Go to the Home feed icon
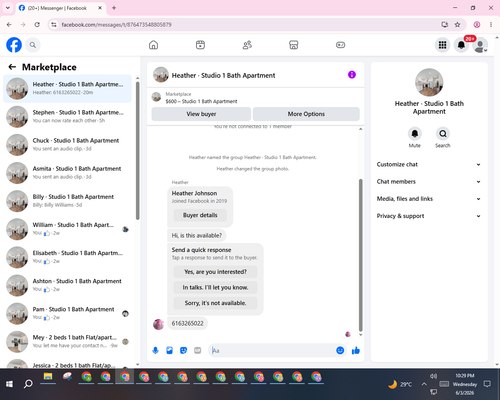The width and height of the screenshot is (500, 400). tap(153, 45)
